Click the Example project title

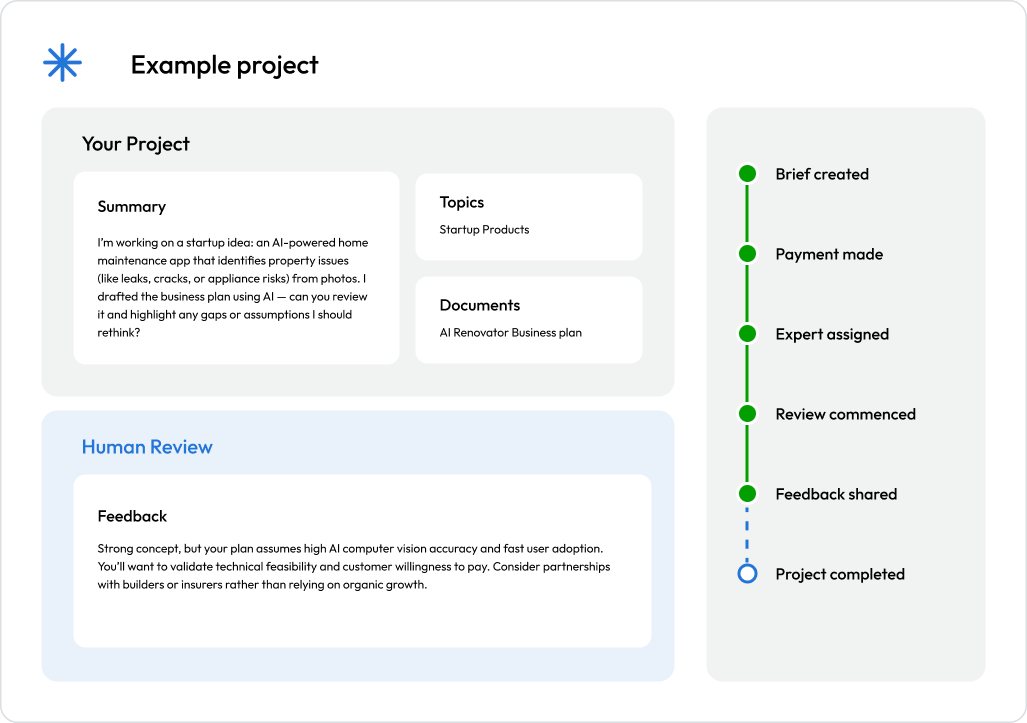(x=224, y=65)
